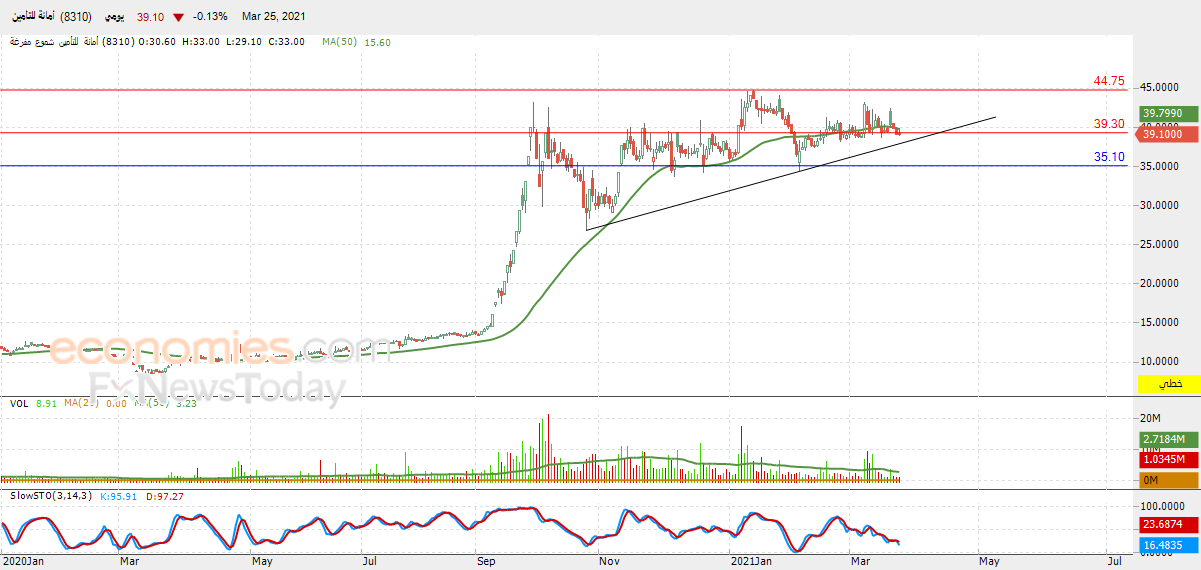Click the green 2.7184M volume tag
Image resolution: width=1201 pixels, height=570 pixels.
point(1169,439)
